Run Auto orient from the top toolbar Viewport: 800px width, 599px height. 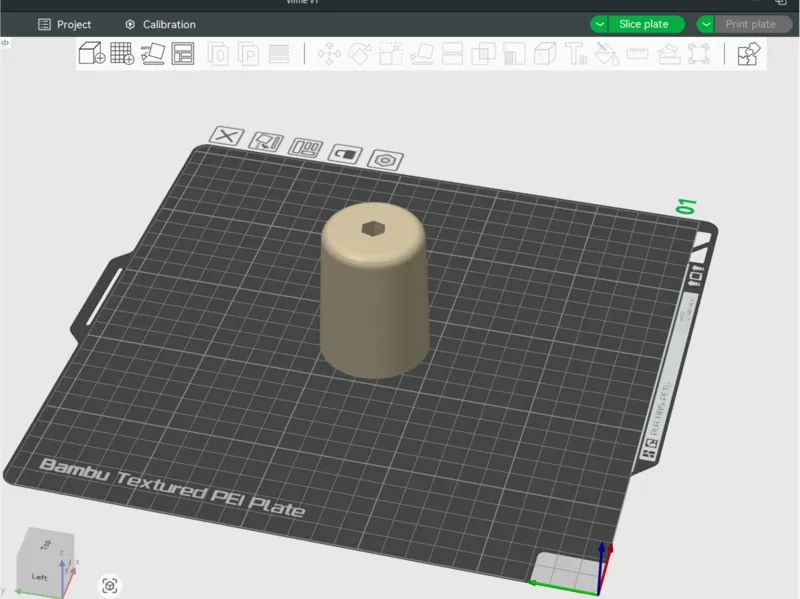[x=153, y=54]
